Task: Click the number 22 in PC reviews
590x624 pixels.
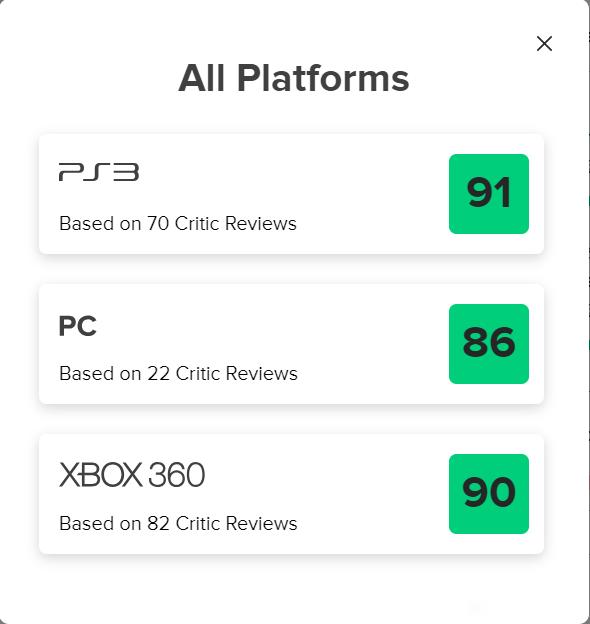Action: [158, 373]
